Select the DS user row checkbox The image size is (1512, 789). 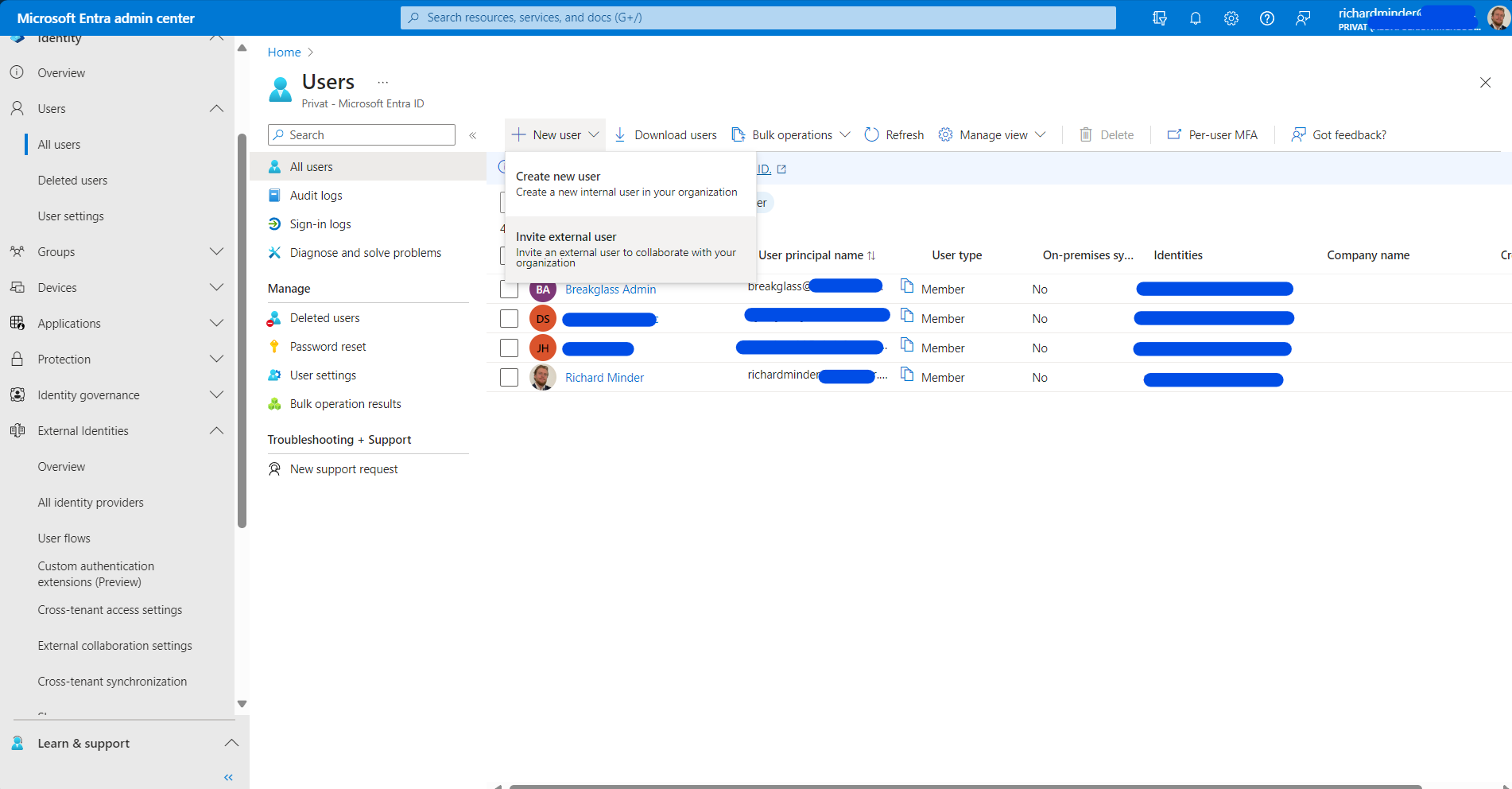509,319
